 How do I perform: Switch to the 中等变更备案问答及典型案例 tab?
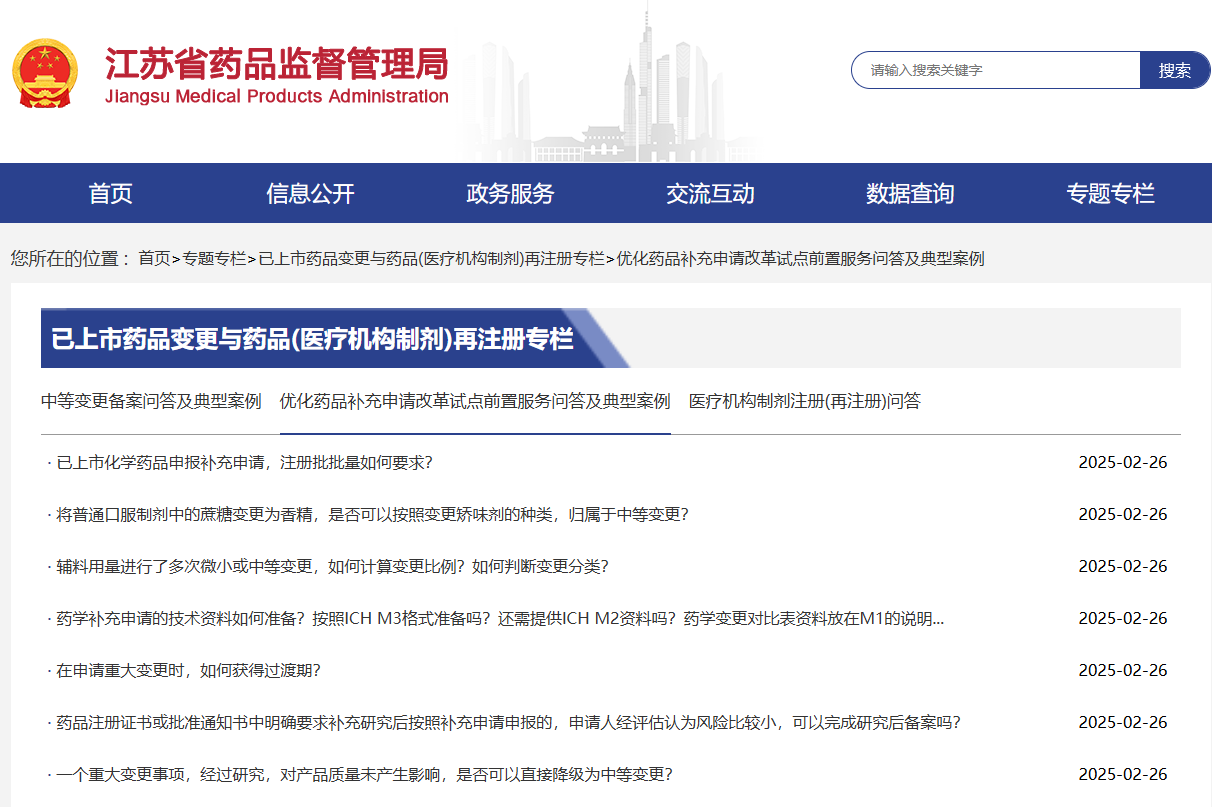point(151,401)
